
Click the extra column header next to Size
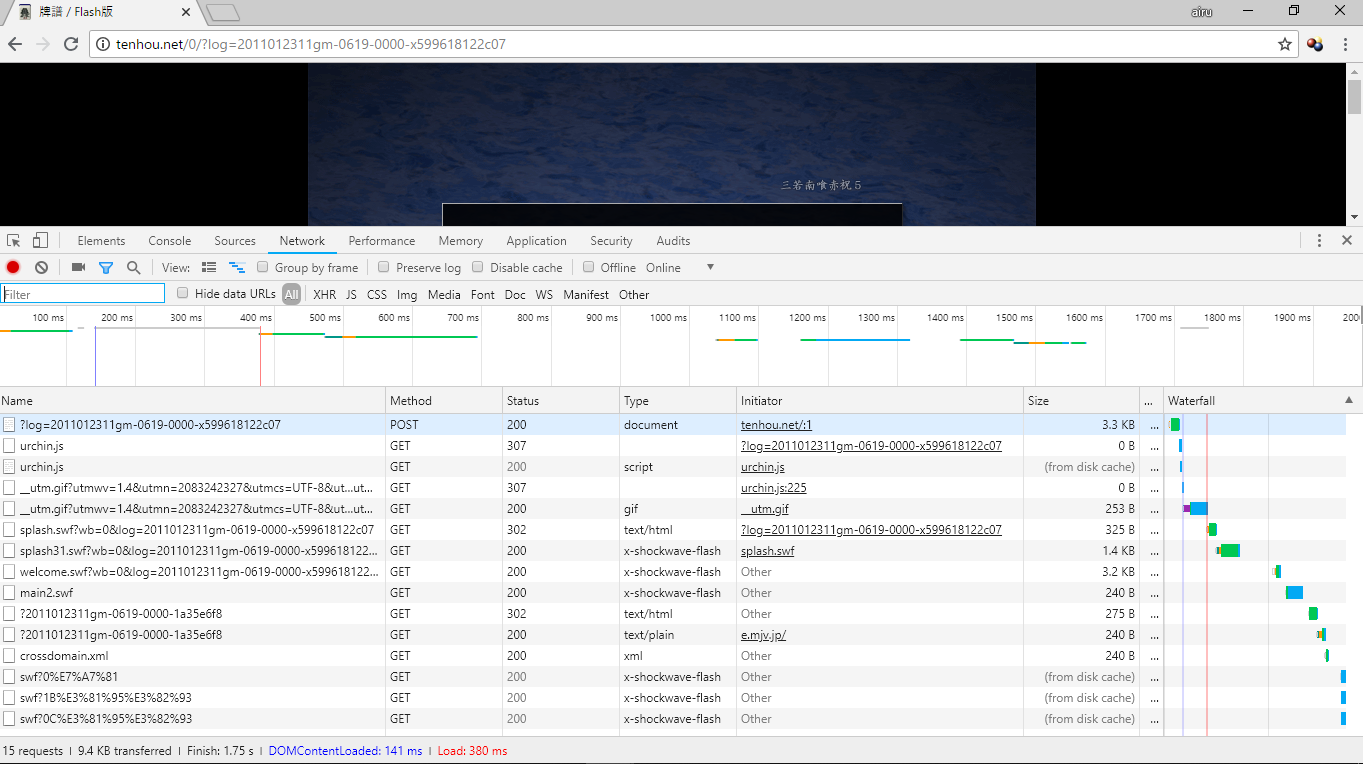click(x=1150, y=401)
